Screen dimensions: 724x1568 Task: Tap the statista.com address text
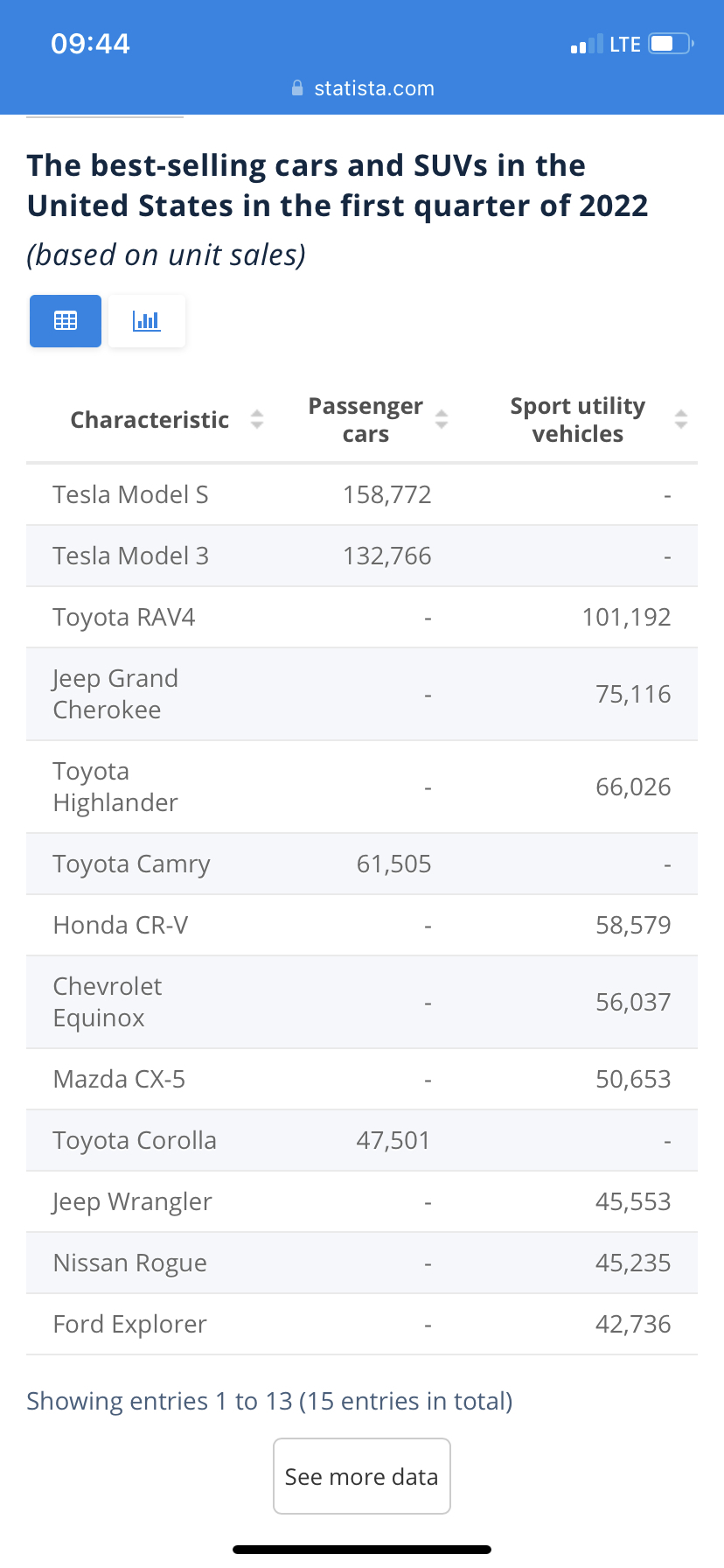click(374, 88)
